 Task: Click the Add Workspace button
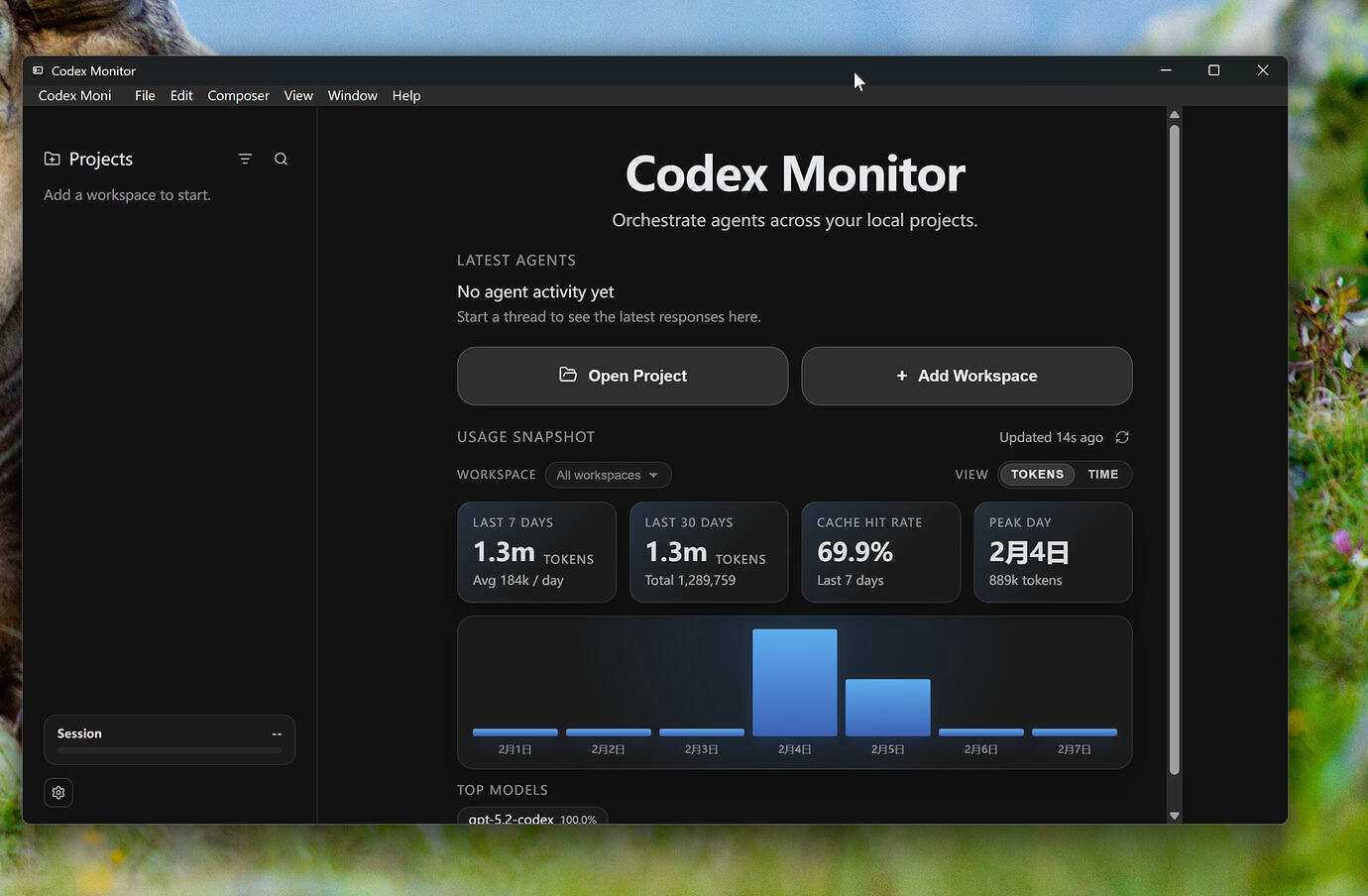[967, 376]
